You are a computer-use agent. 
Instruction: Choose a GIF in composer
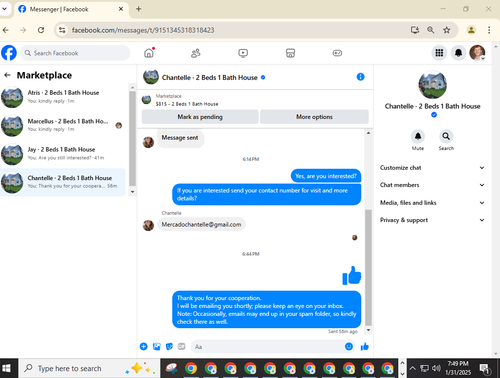(182, 347)
